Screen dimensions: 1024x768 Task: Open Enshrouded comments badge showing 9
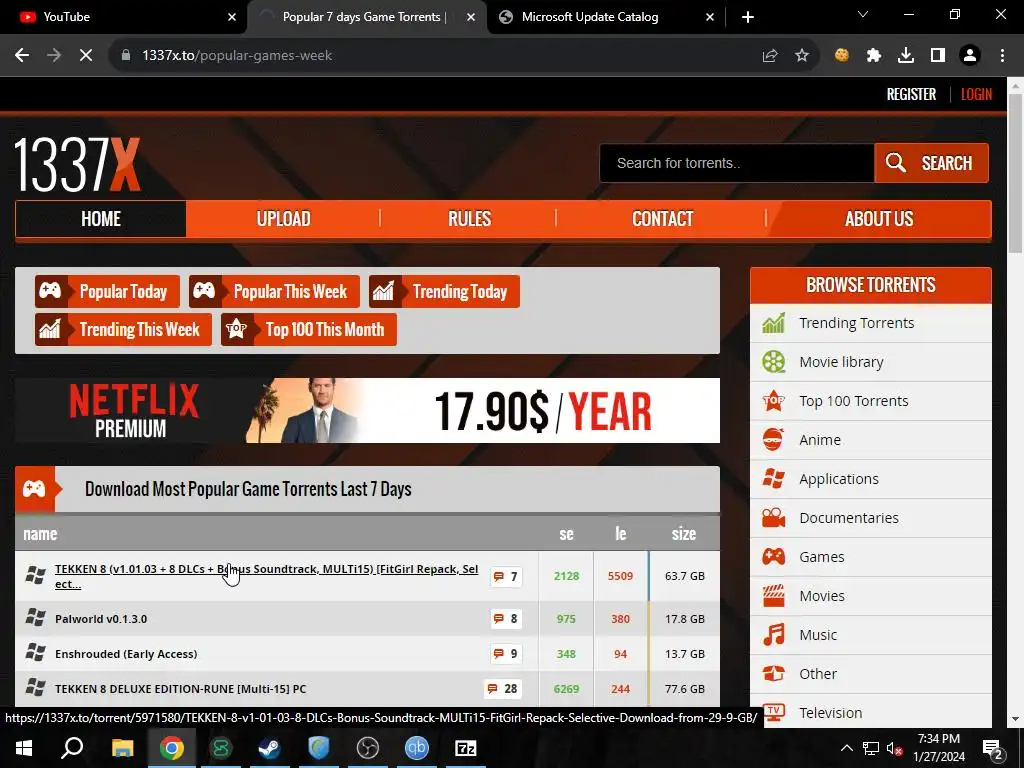[x=506, y=654]
